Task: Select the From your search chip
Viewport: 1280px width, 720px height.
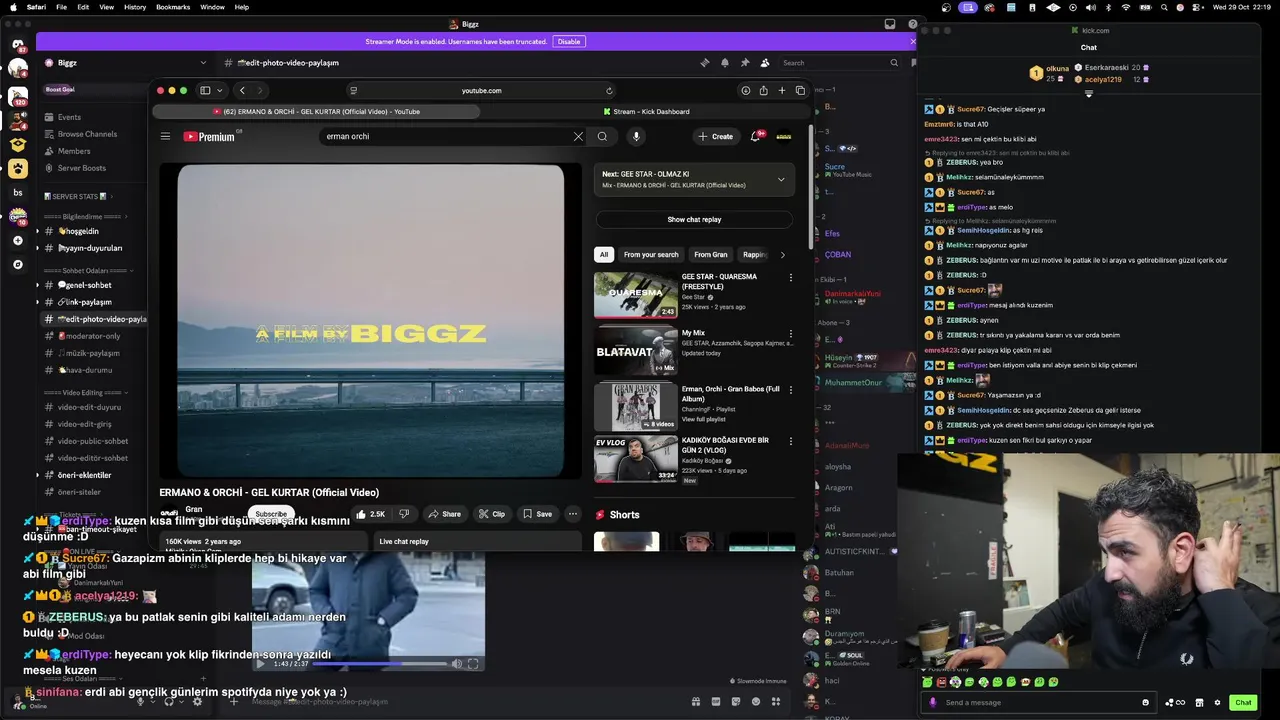Action: click(x=651, y=254)
